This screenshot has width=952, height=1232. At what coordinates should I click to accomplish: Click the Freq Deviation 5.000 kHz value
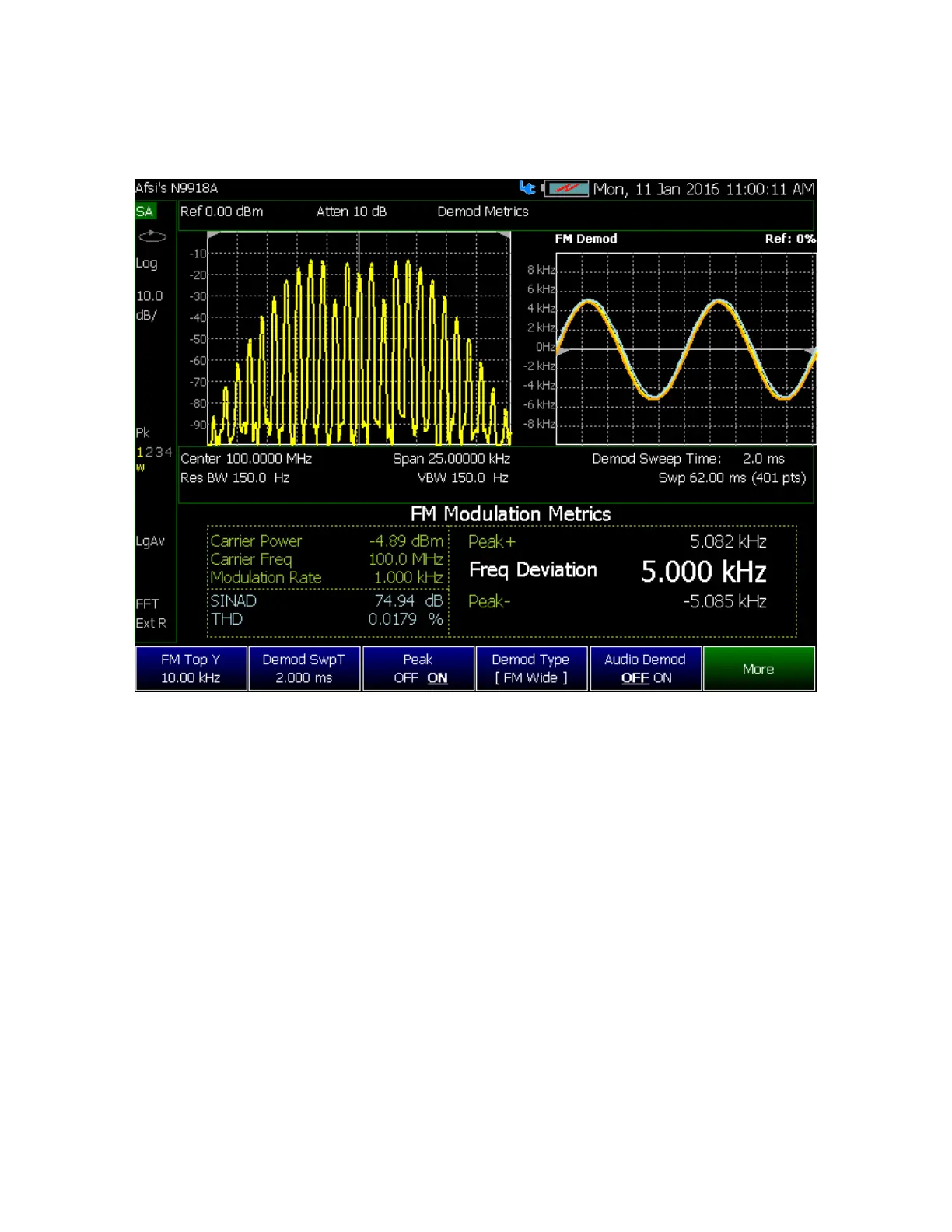click(x=704, y=572)
